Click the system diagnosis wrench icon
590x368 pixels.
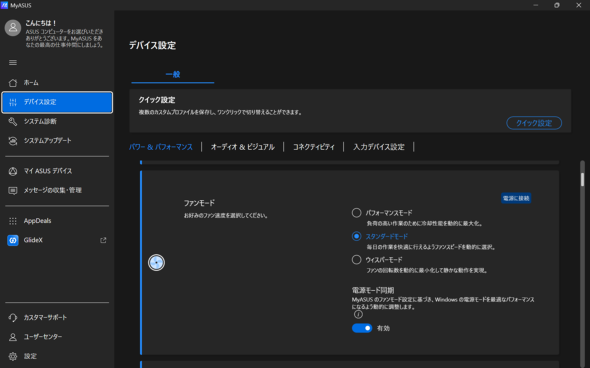coord(13,121)
